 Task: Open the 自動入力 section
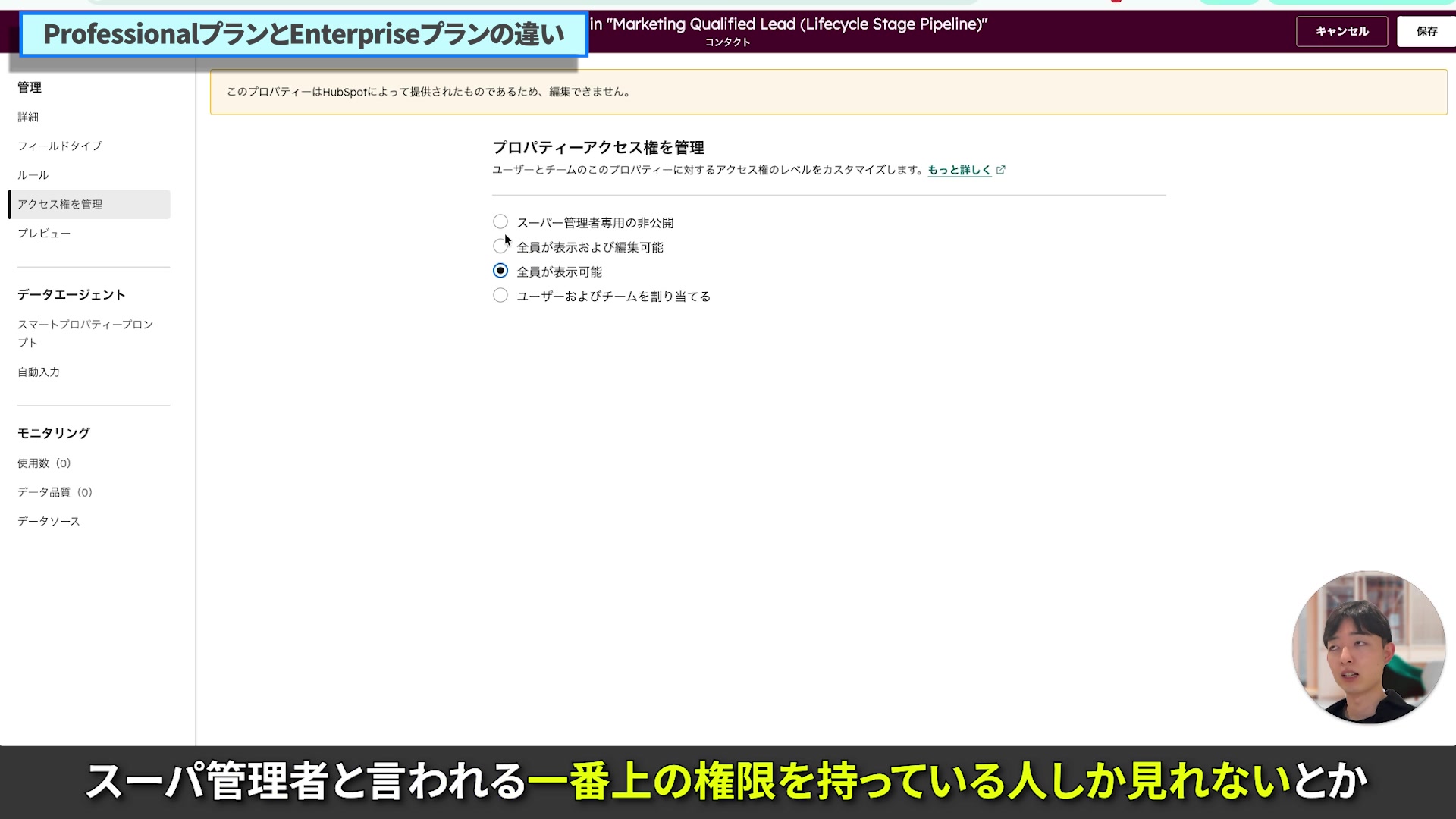tap(38, 372)
